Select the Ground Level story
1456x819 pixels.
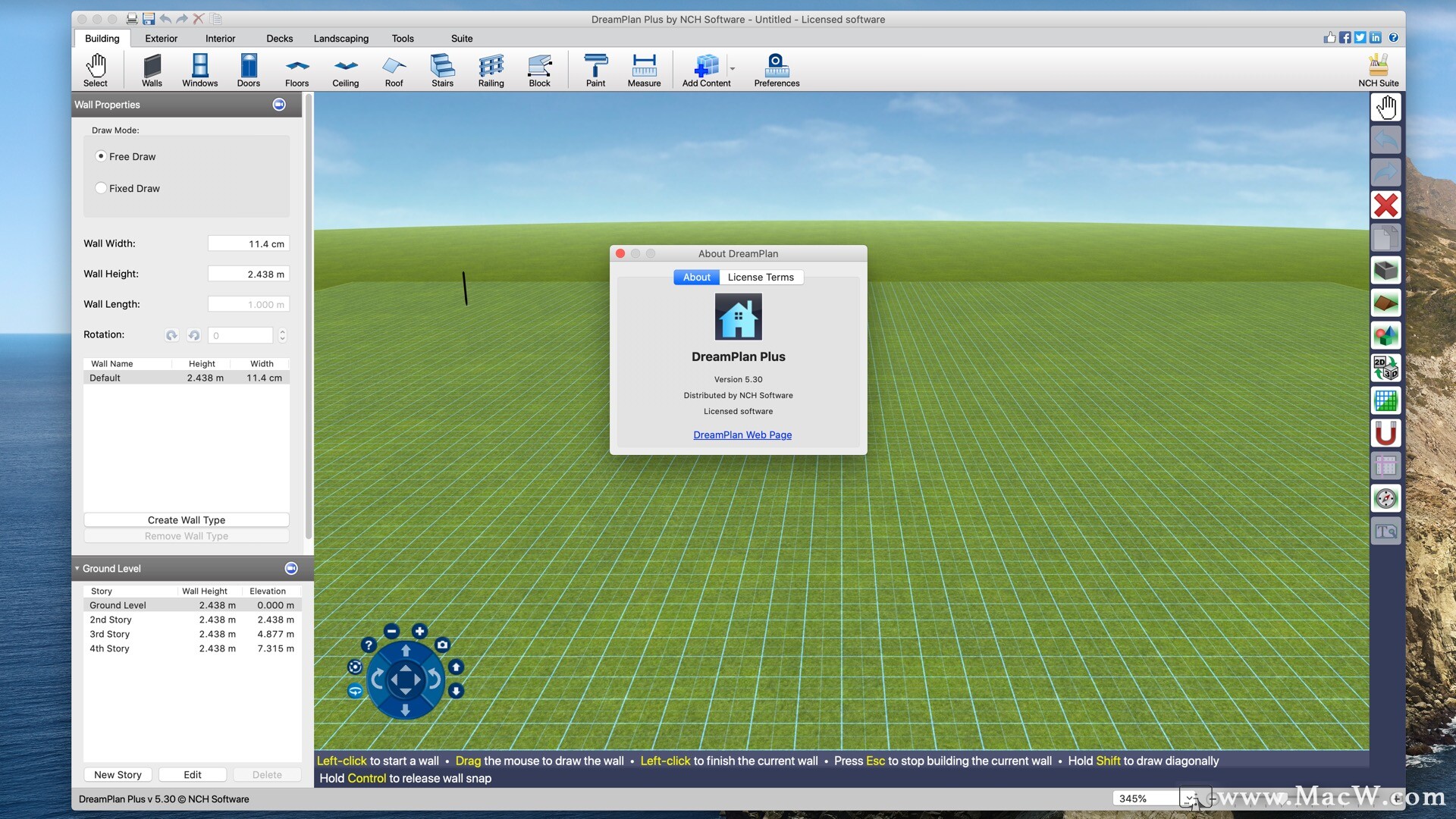pos(117,604)
